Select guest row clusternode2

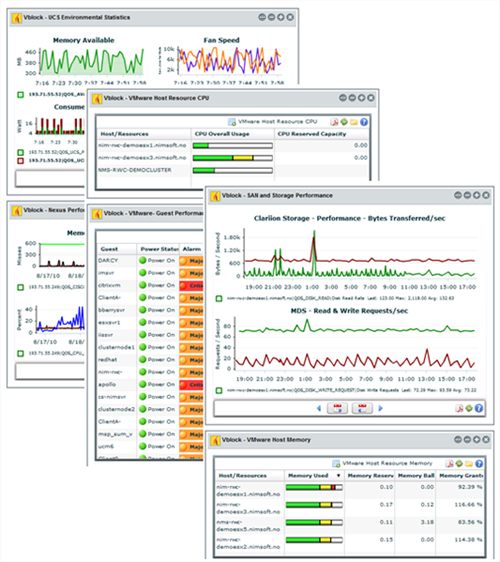point(150,409)
